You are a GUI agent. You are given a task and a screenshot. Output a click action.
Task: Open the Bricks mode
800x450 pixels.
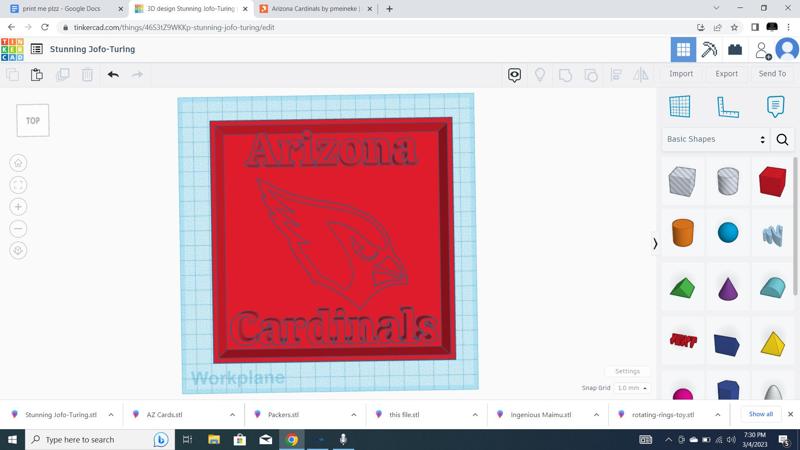[x=735, y=49]
